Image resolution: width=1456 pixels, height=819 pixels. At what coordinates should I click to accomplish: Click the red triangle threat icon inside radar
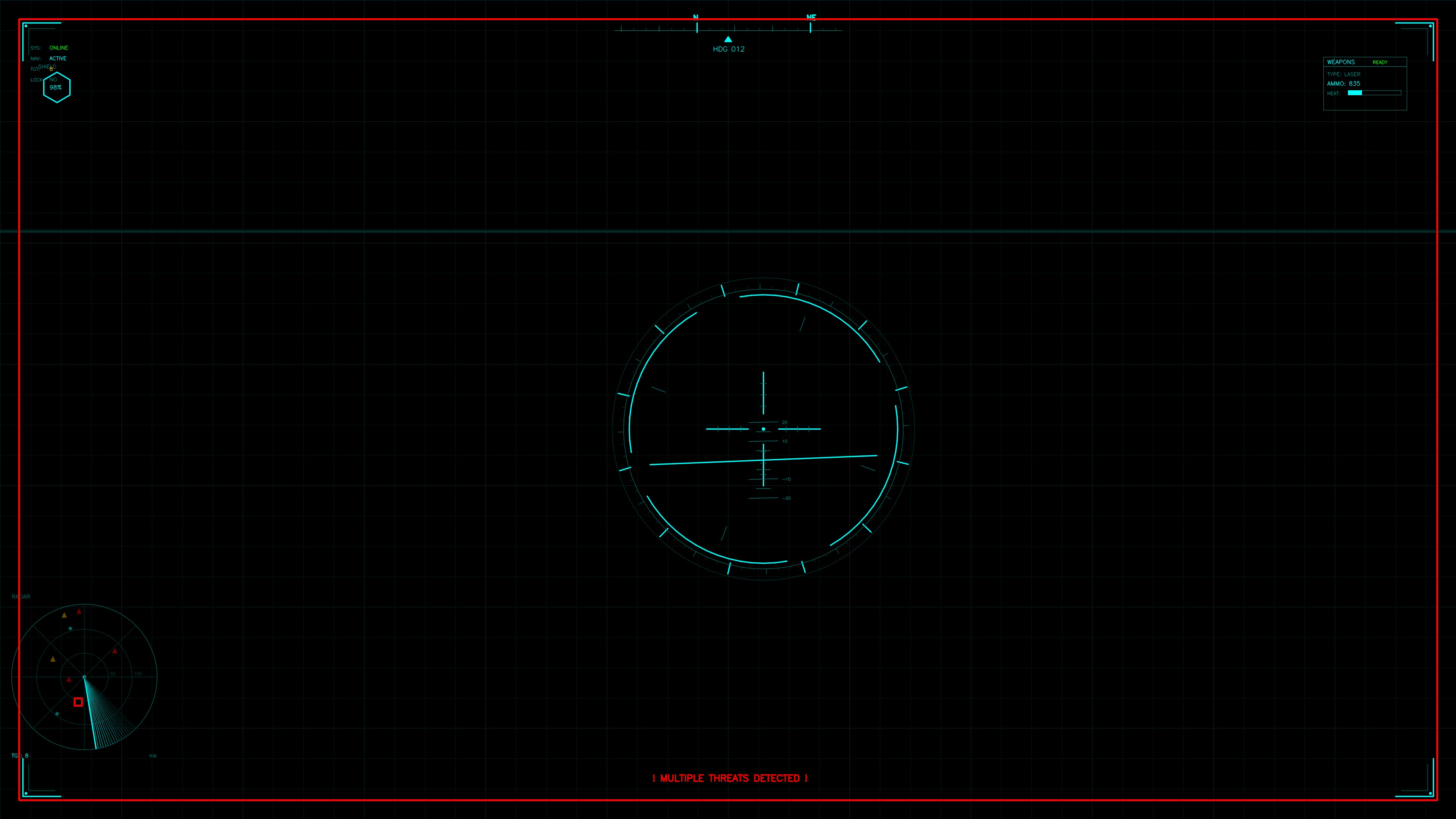click(x=79, y=612)
